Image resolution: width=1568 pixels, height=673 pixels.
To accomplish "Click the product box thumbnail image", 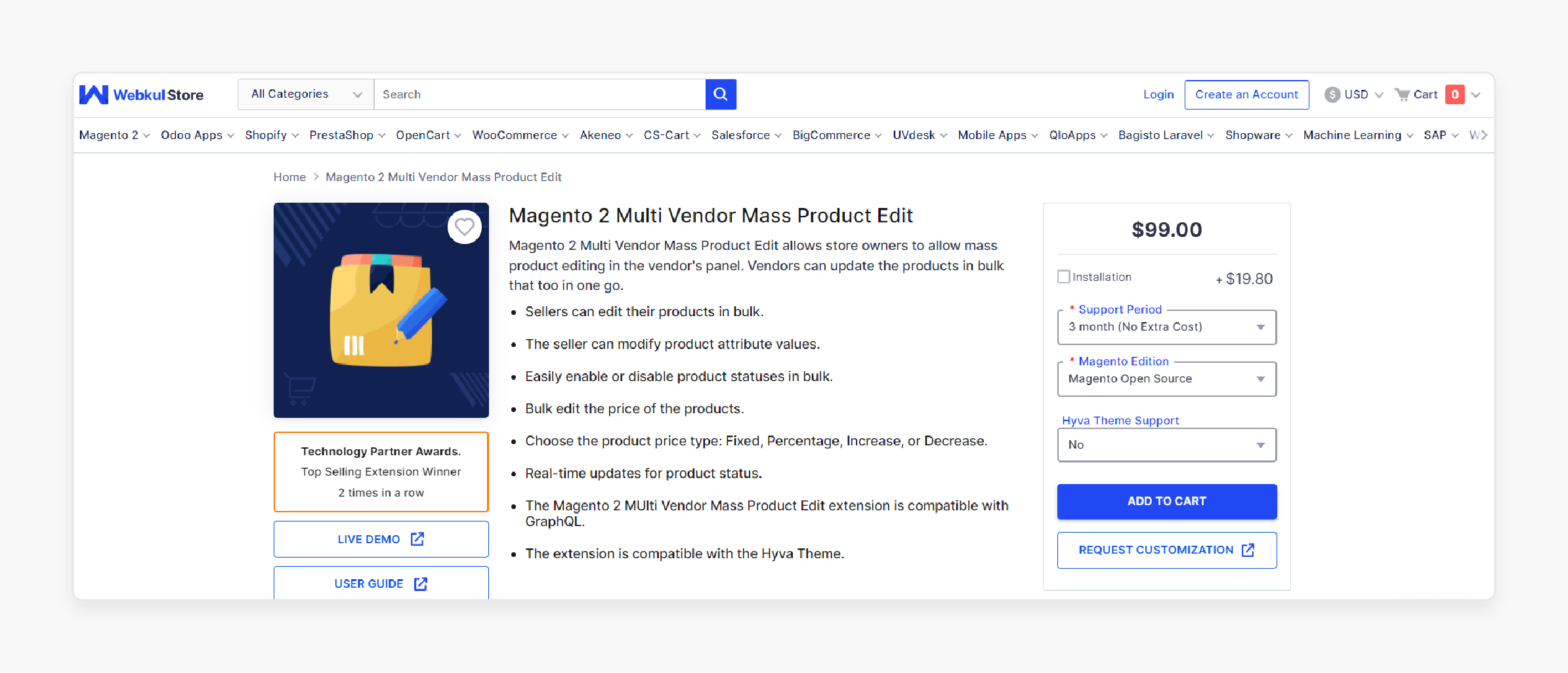I will pos(381,310).
